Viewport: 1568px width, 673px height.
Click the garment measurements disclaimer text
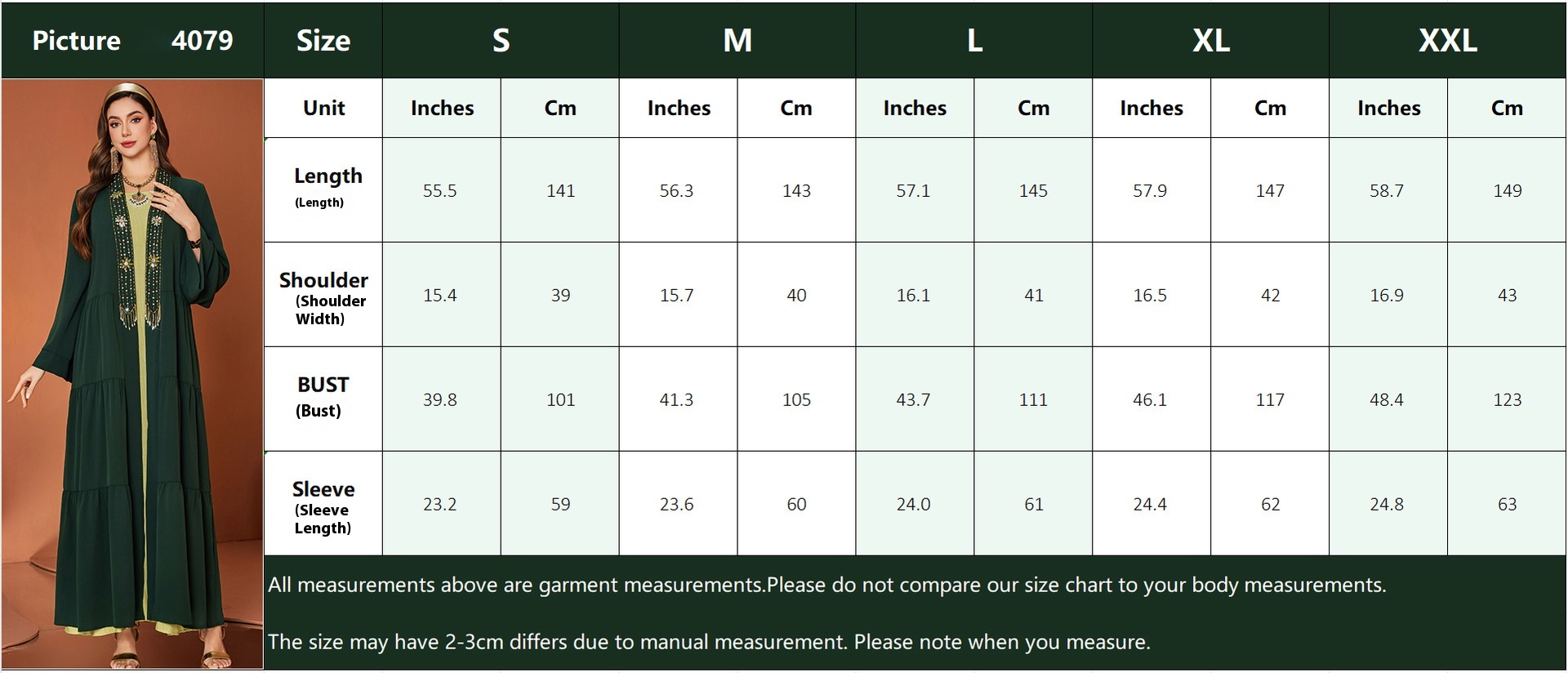826,585
